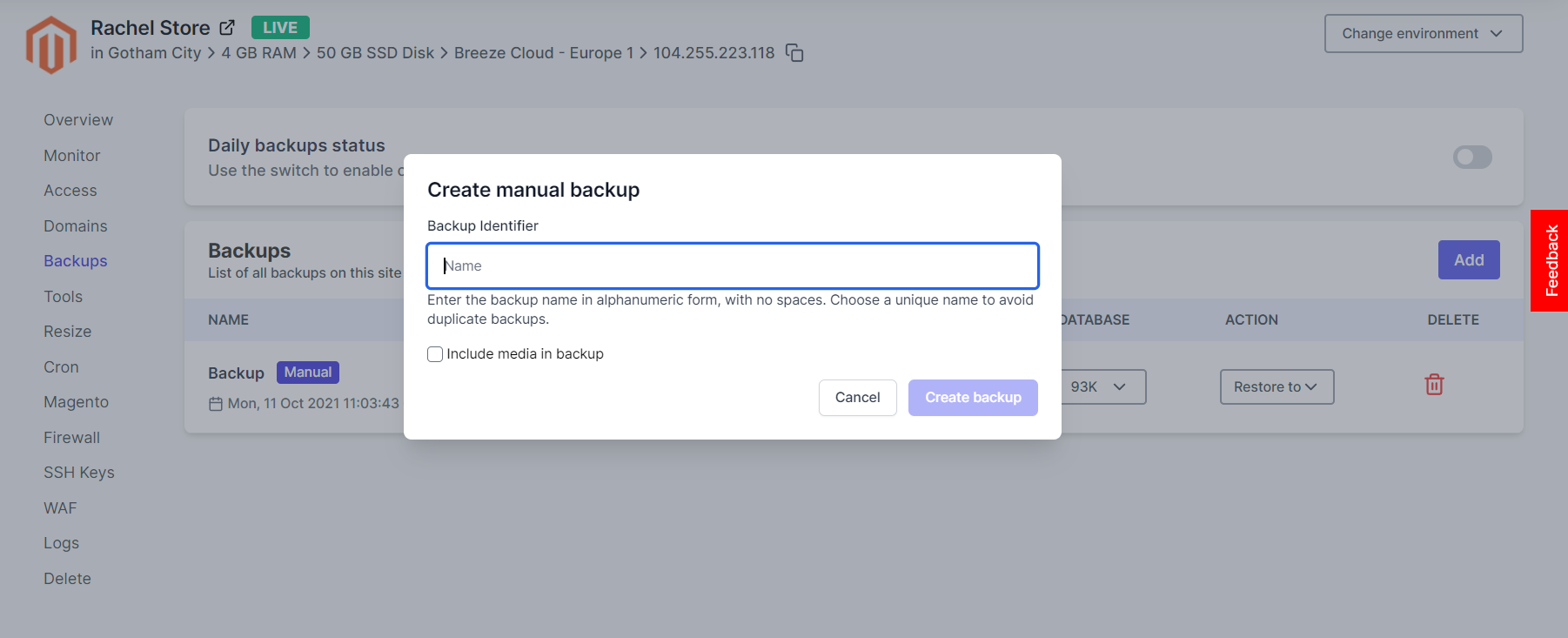
Task: Open the red Feedback tab
Action: pos(1550,260)
